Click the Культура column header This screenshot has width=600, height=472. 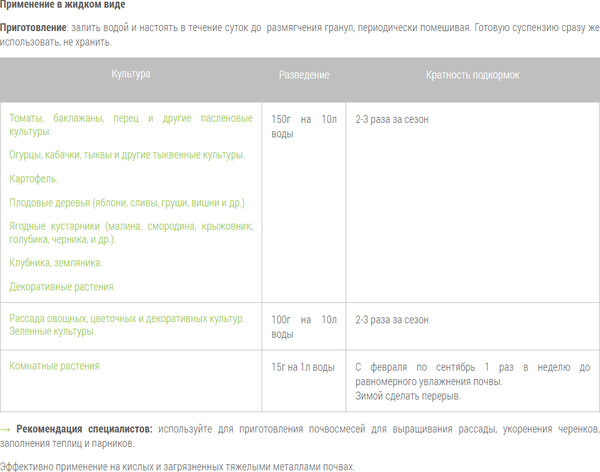pyautogui.click(x=130, y=75)
